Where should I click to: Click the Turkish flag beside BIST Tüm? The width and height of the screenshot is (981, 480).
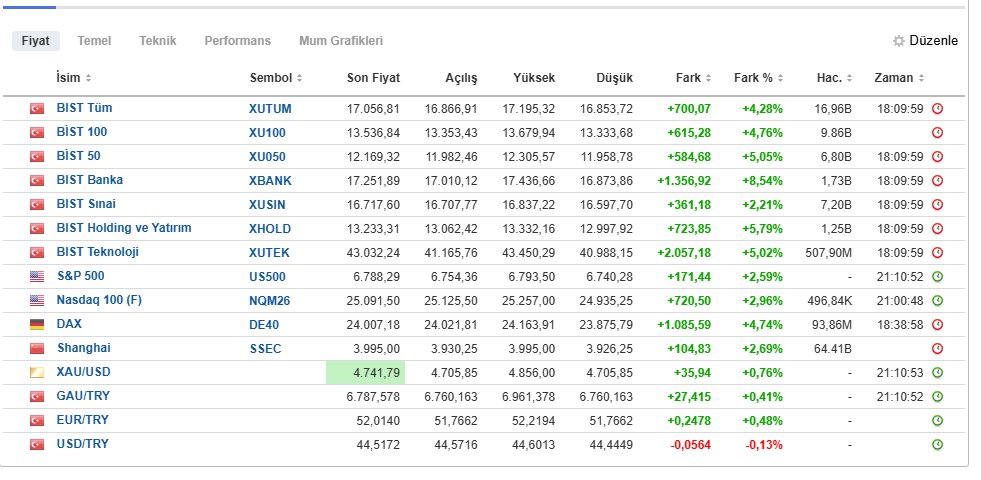click(x=37, y=109)
